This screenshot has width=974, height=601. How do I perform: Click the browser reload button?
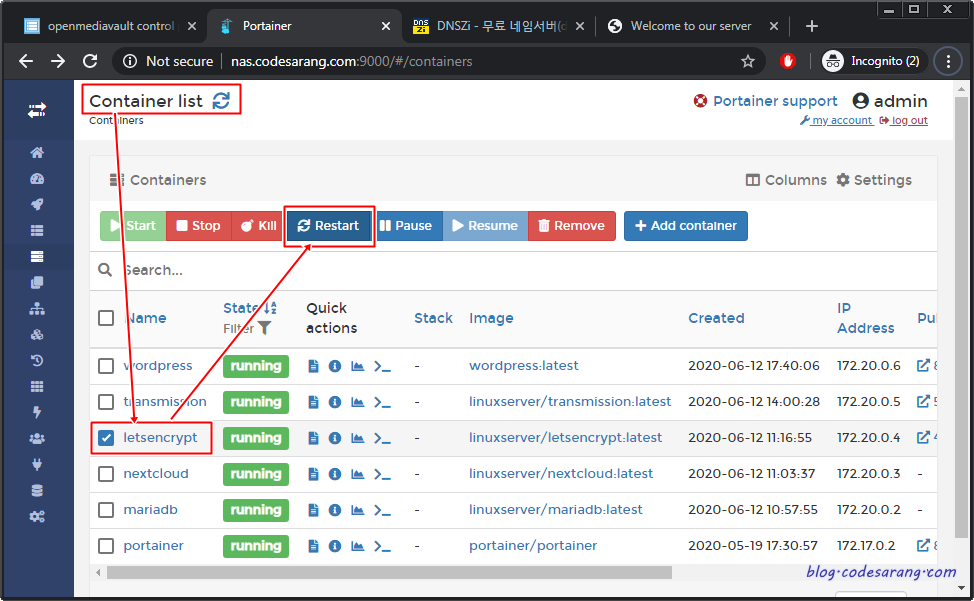click(90, 61)
